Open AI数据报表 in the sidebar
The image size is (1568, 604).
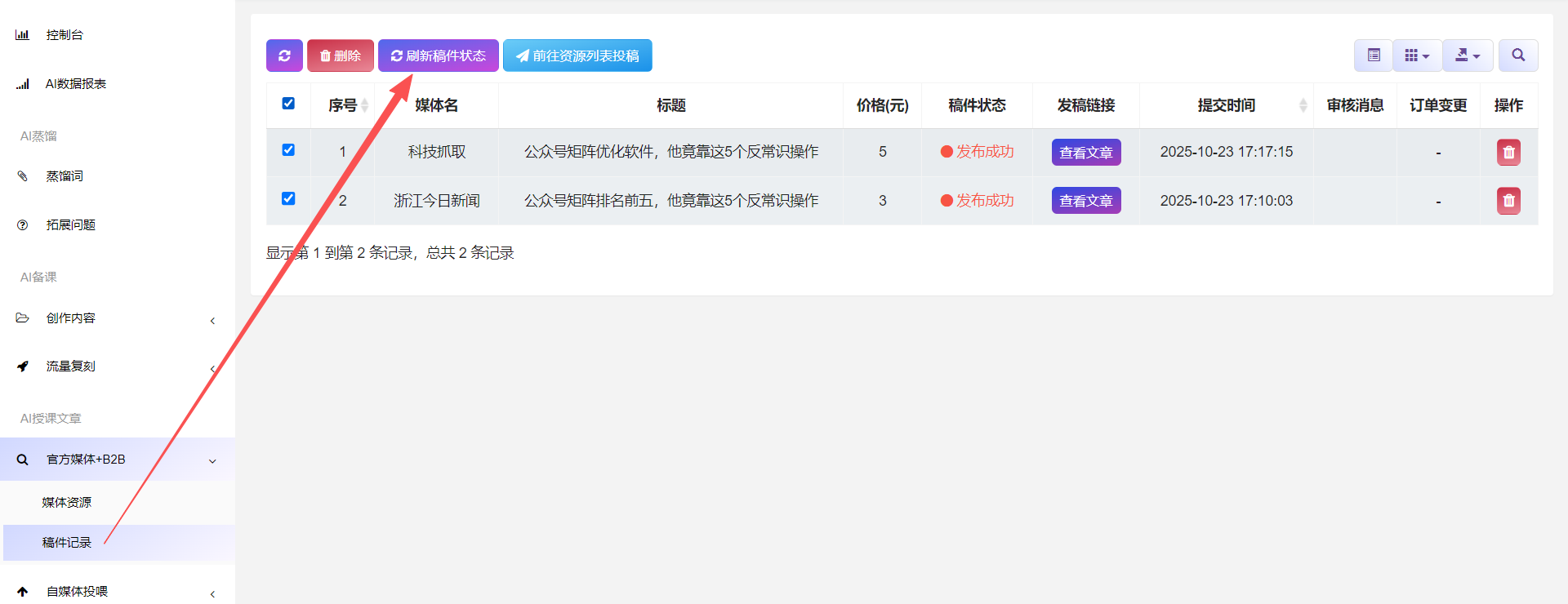pyautogui.click(x=75, y=84)
